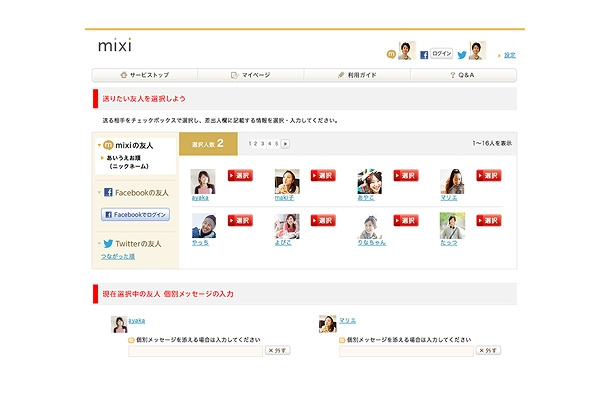
Task: Click Twitter icon beside Twitterの友人
Action: click(x=108, y=244)
